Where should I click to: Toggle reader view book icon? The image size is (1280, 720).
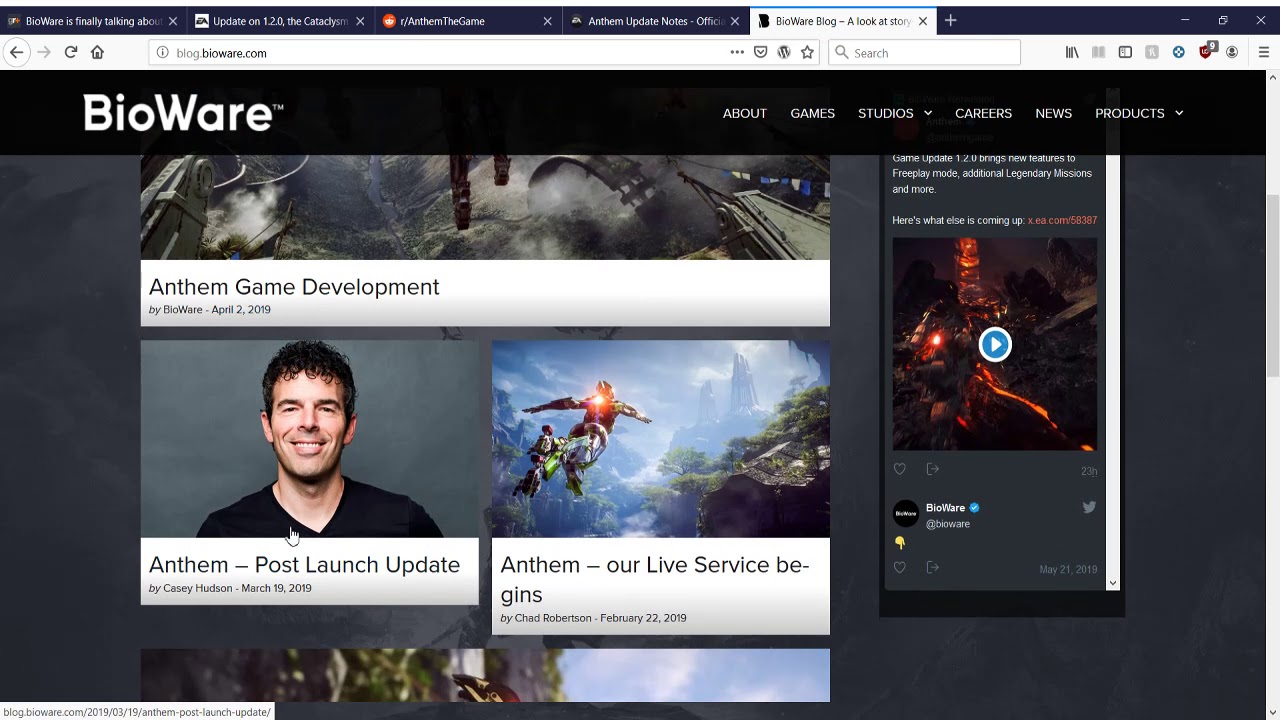(1098, 52)
